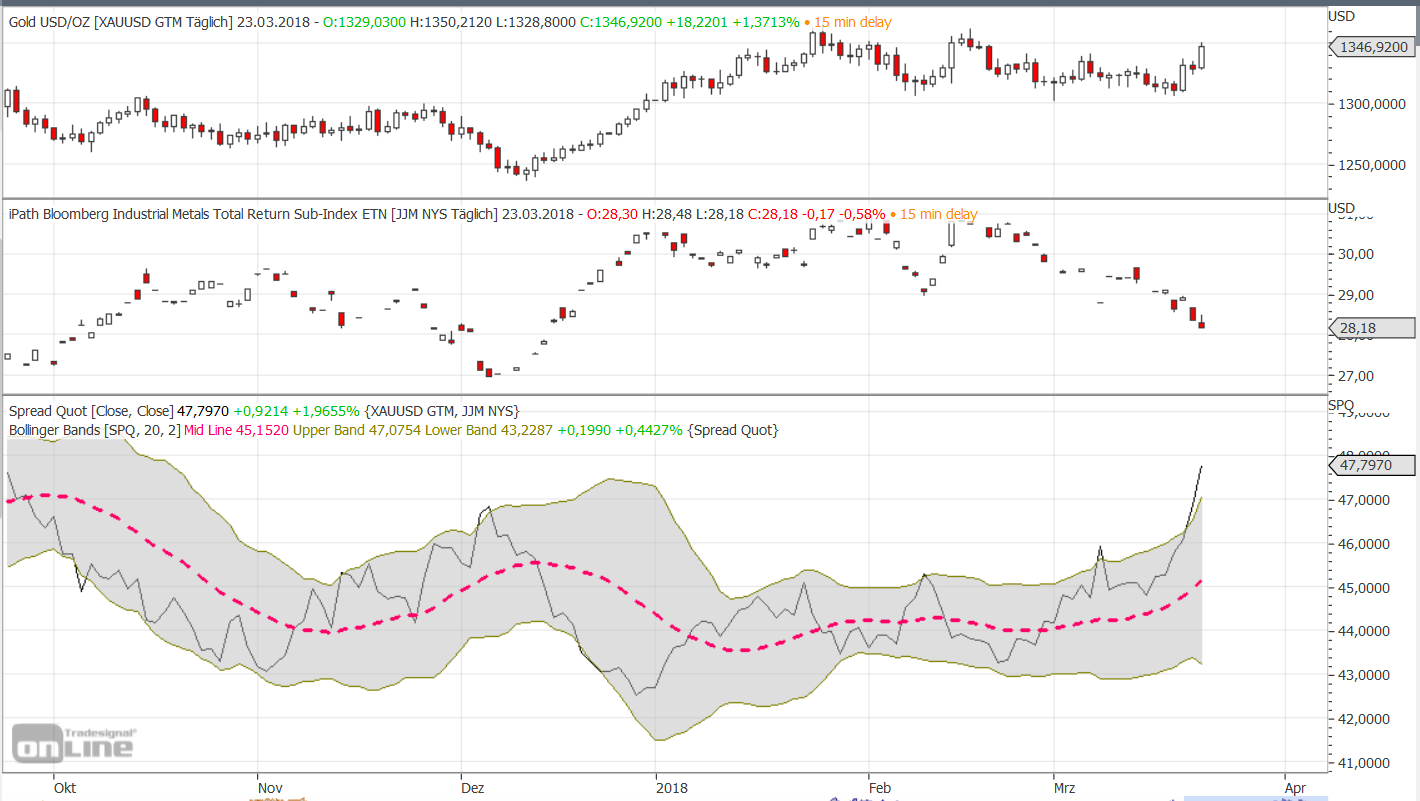
Task: Select the Gold price tag 1346,9200
Action: (x=1374, y=46)
